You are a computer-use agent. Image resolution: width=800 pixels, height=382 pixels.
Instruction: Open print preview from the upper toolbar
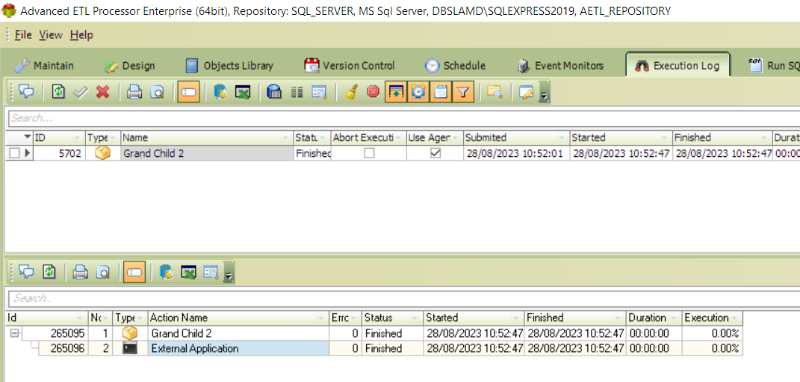pyautogui.click(x=158, y=92)
